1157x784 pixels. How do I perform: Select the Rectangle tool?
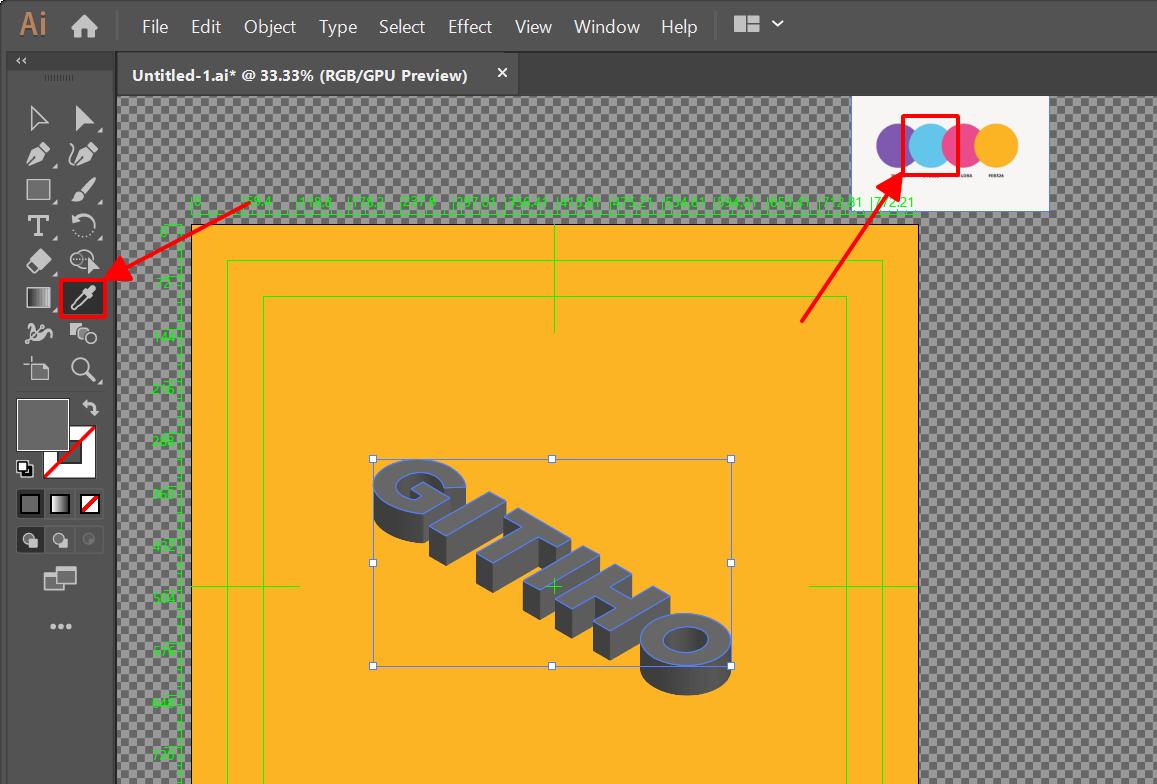38,189
